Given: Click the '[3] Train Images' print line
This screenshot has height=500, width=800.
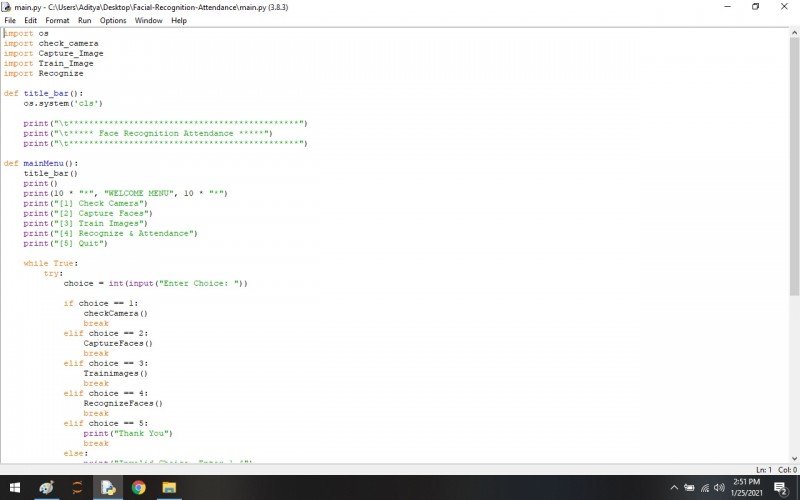Looking at the screenshot, I should tap(85, 223).
